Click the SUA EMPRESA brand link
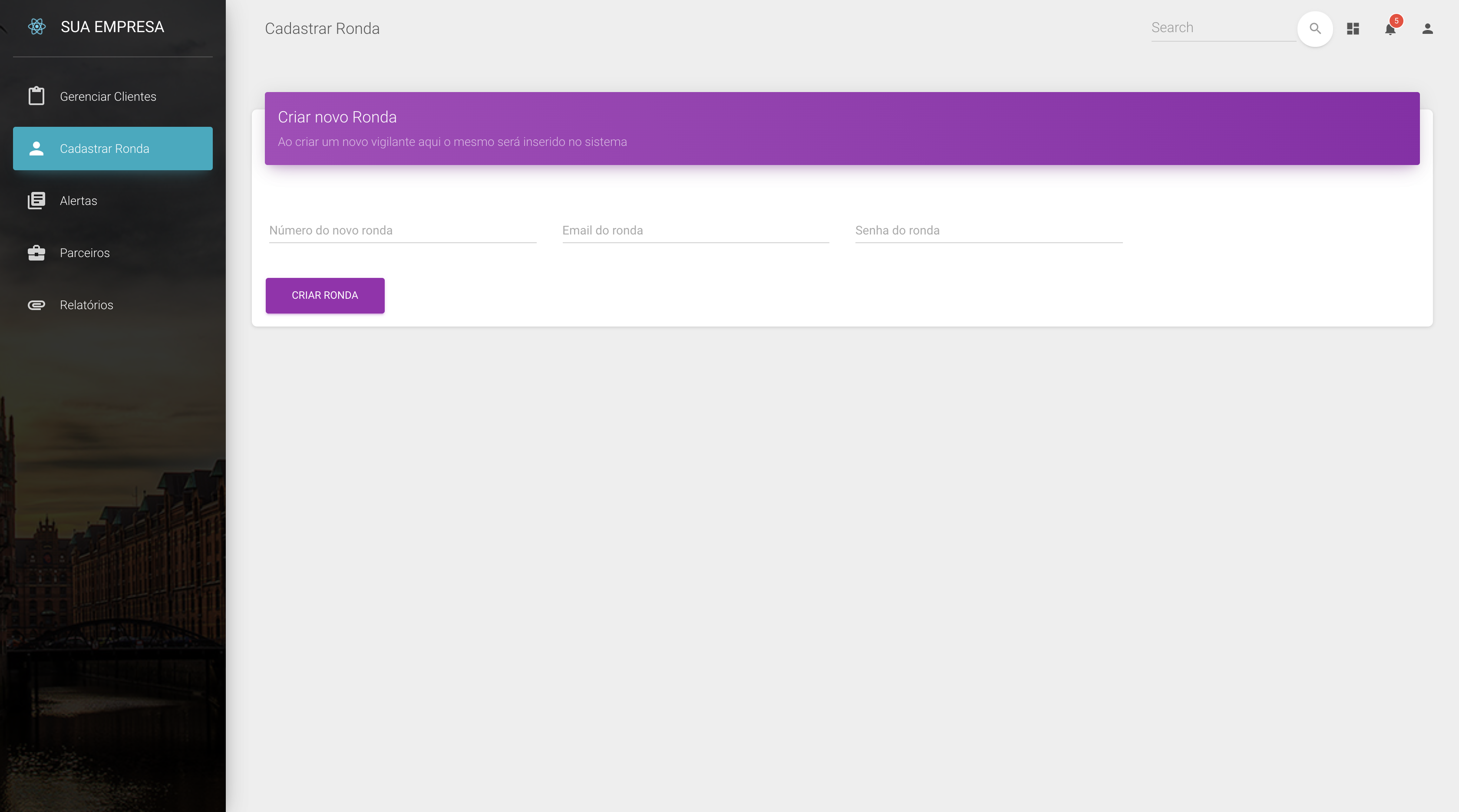 [x=112, y=26]
